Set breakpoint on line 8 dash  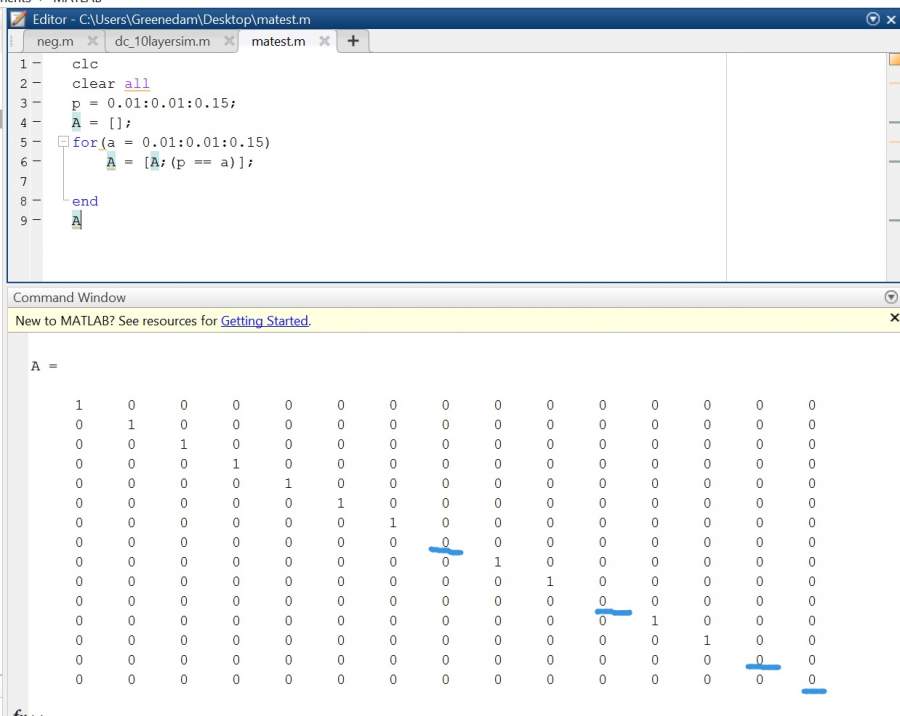(x=37, y=200)
